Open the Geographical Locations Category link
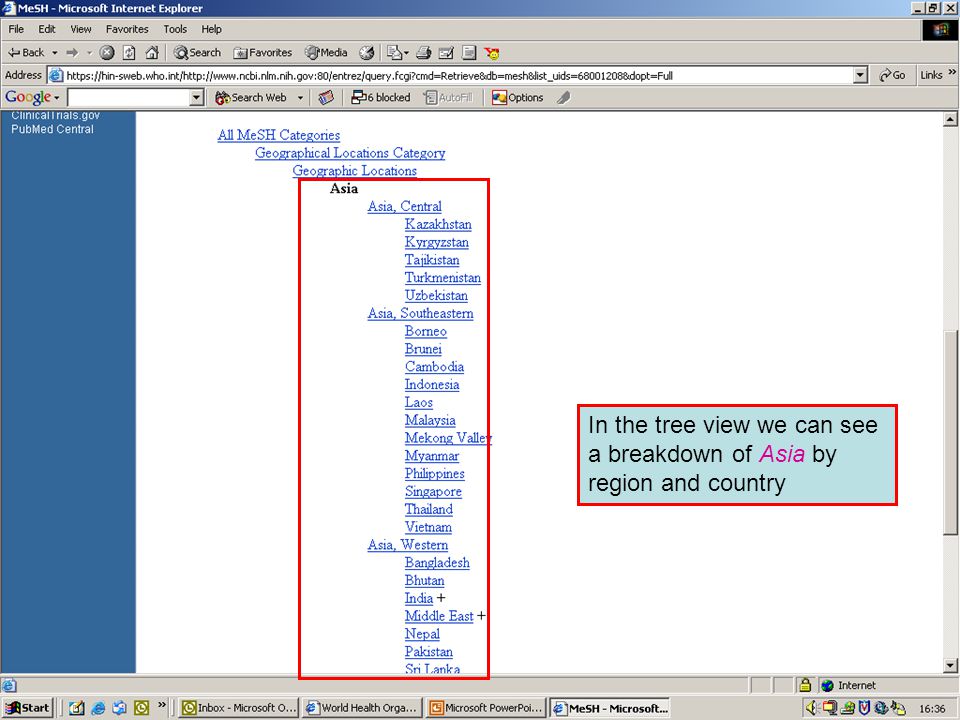This screenshot has width=960, height=720. point(350,153)
